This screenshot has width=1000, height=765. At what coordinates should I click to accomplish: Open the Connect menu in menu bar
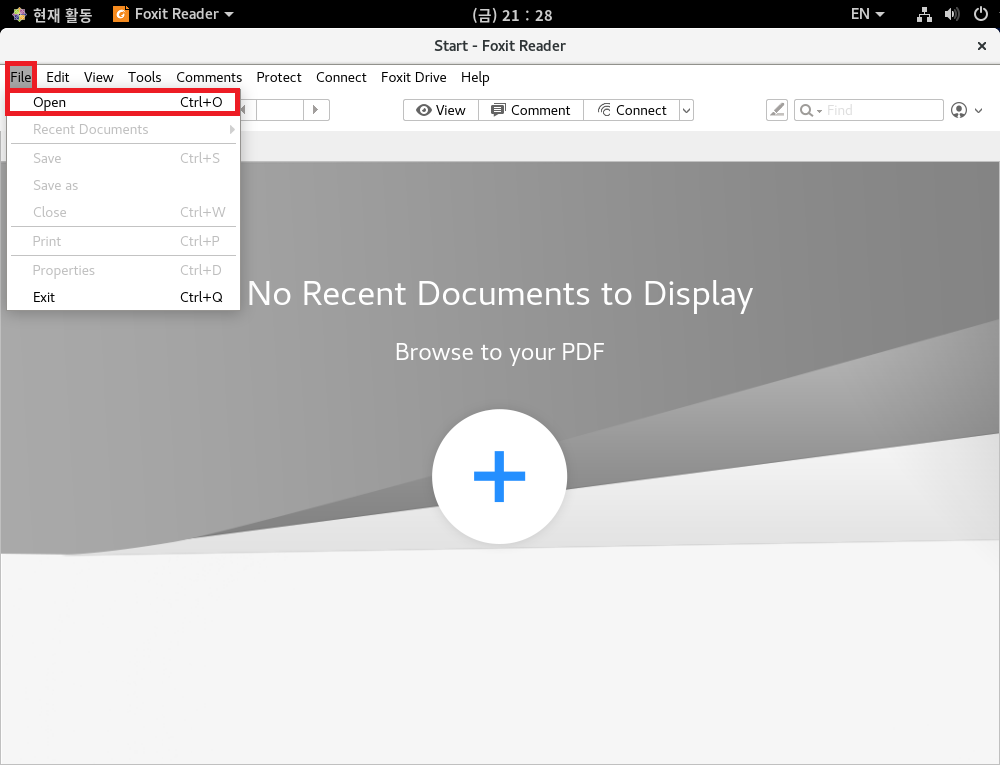341,77
